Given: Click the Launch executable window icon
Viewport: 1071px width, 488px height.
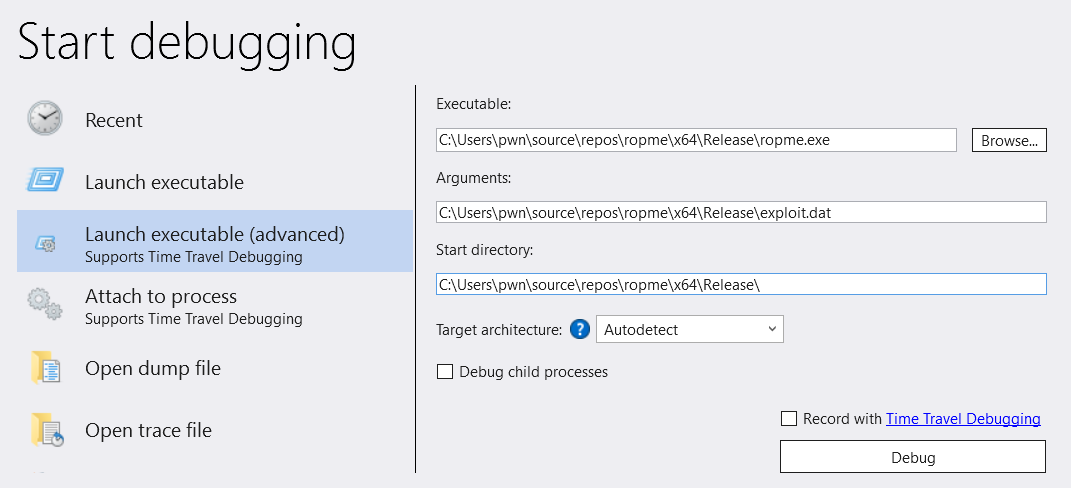Looking at the screenshot, I should (x=45, y=180).
